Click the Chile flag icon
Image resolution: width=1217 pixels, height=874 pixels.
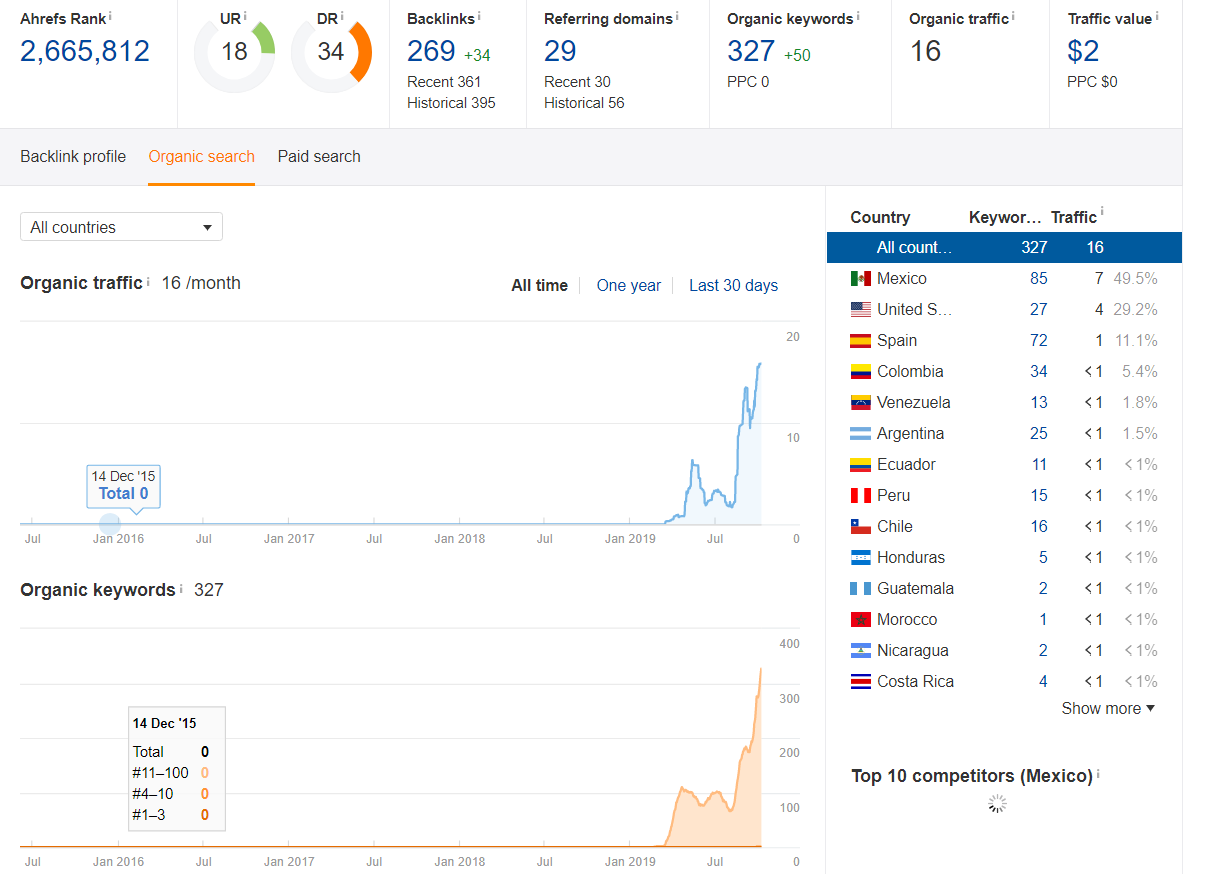pos(860,526)
